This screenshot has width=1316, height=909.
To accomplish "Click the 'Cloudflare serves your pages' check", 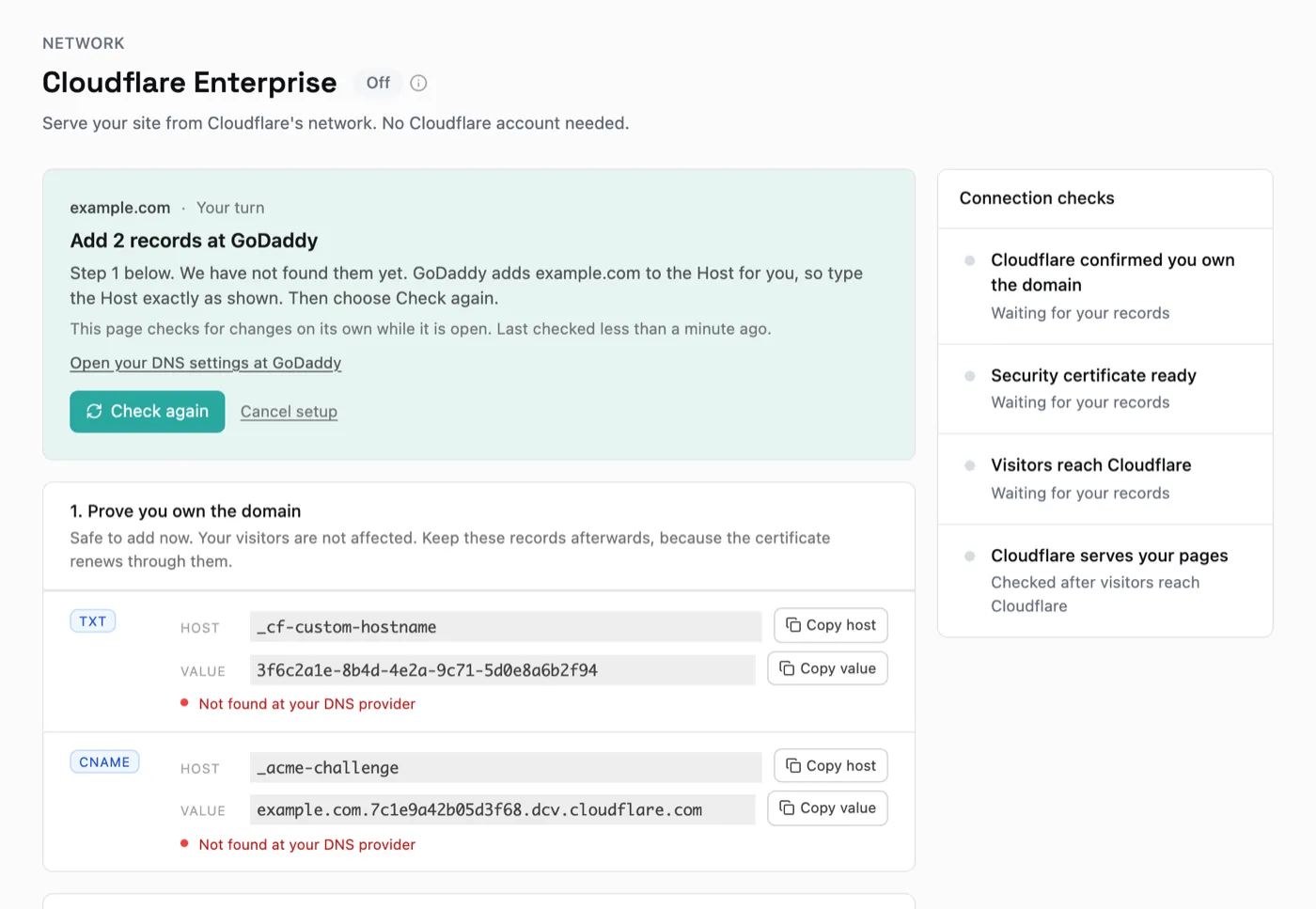I will click(x=1105, y=581).
